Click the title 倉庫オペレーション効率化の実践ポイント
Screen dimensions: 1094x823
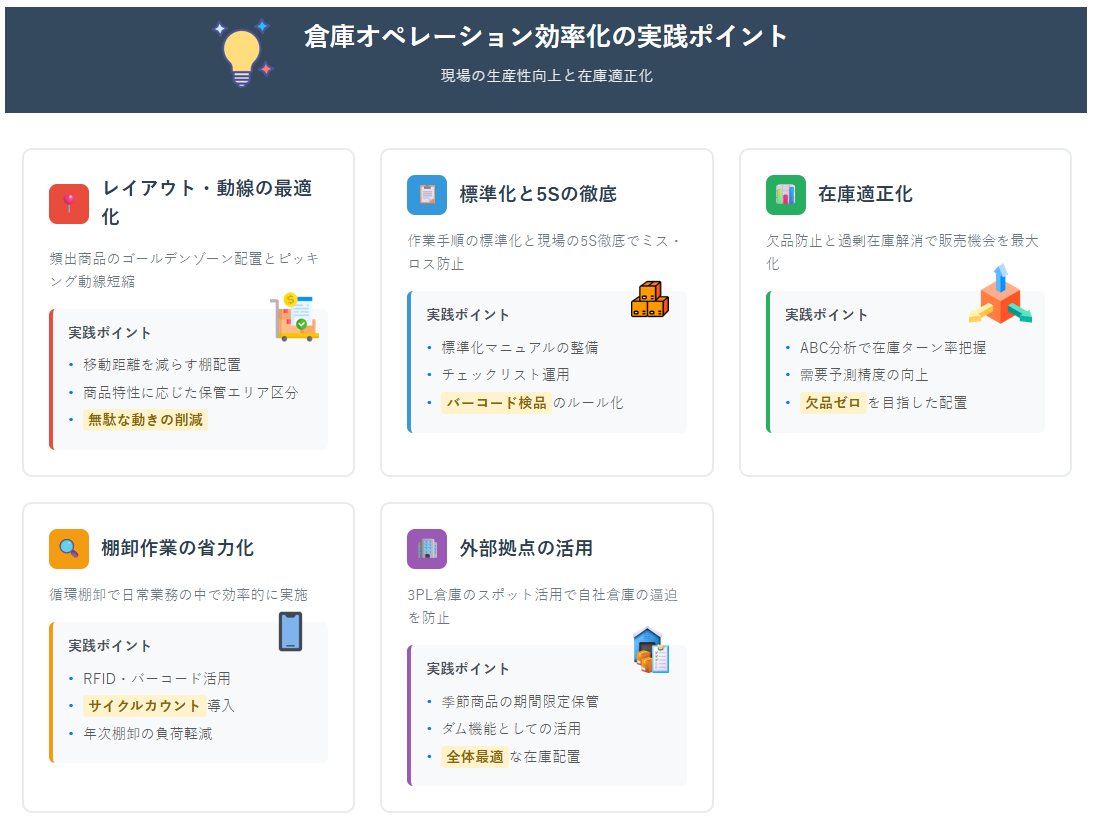click(546, 36)
